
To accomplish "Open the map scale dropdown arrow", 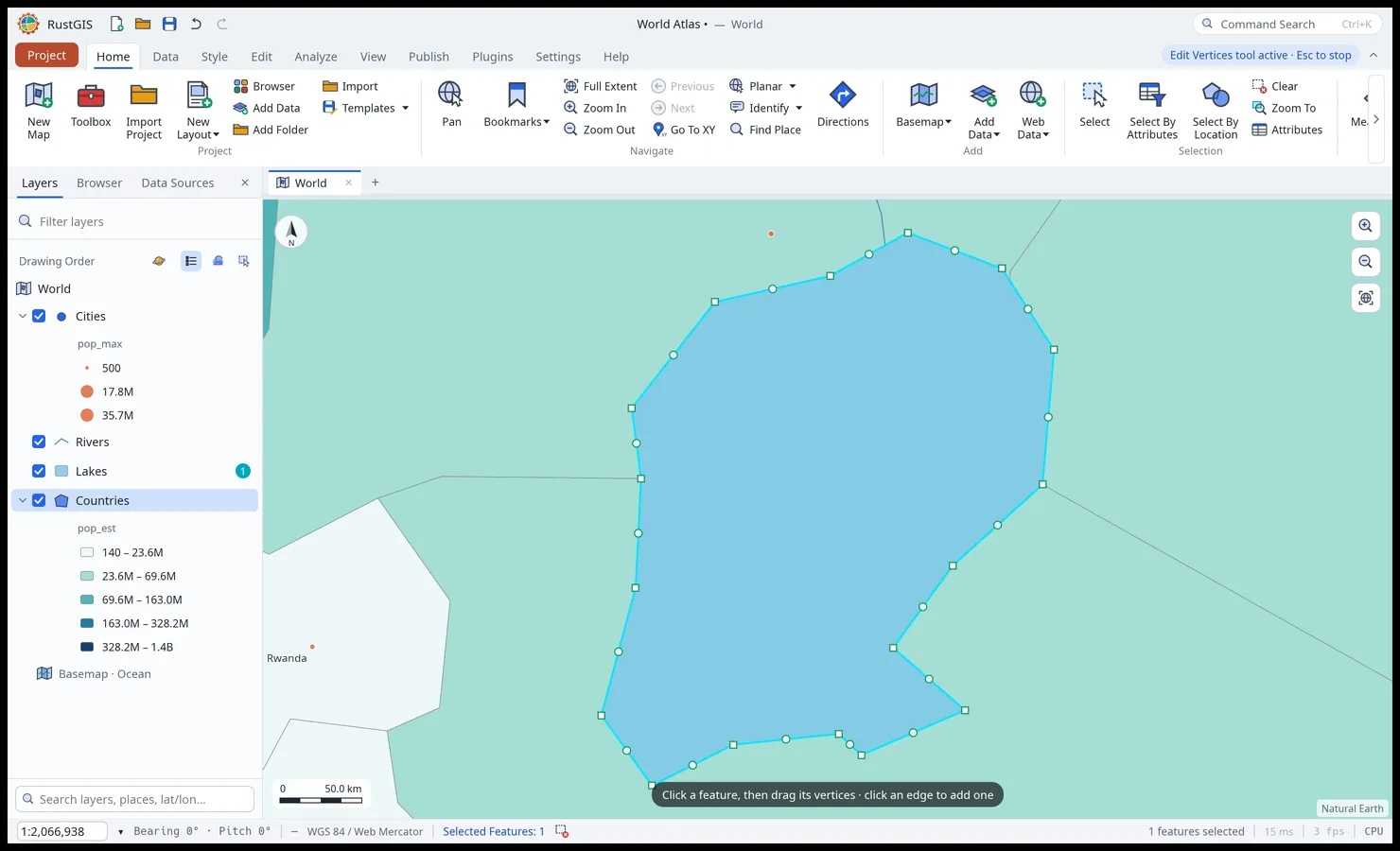I will pyautogui.click(x=120, y=832).
